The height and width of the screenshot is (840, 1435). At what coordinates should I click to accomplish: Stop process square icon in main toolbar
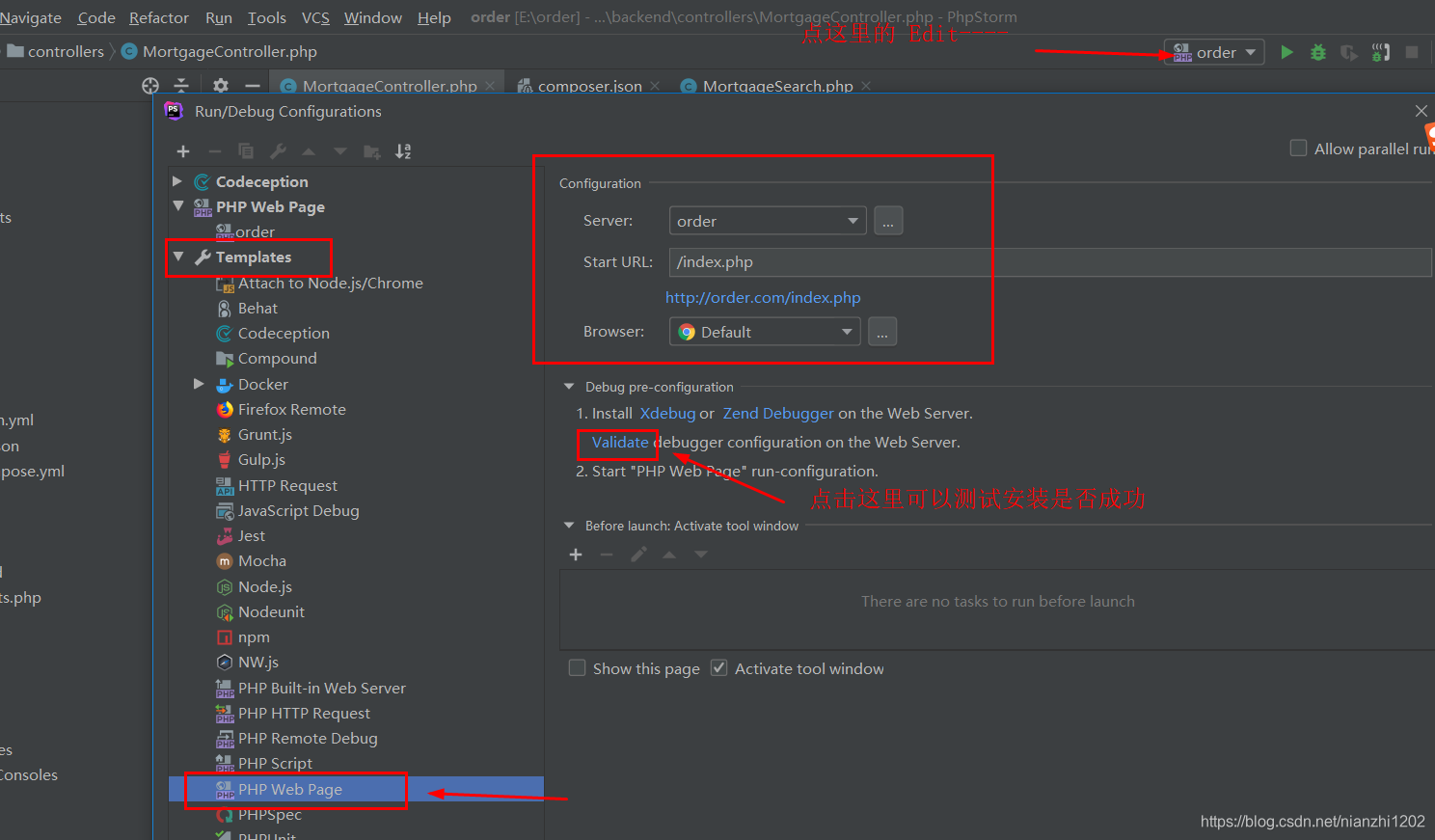pyautogui.click(x=1412, y=52)
